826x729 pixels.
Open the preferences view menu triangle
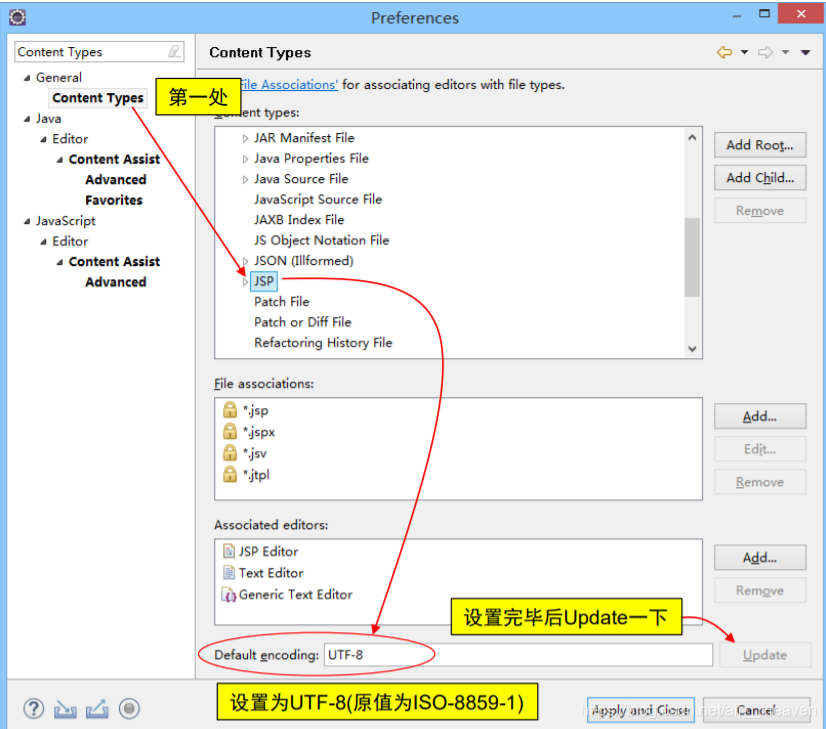point(805,52)
